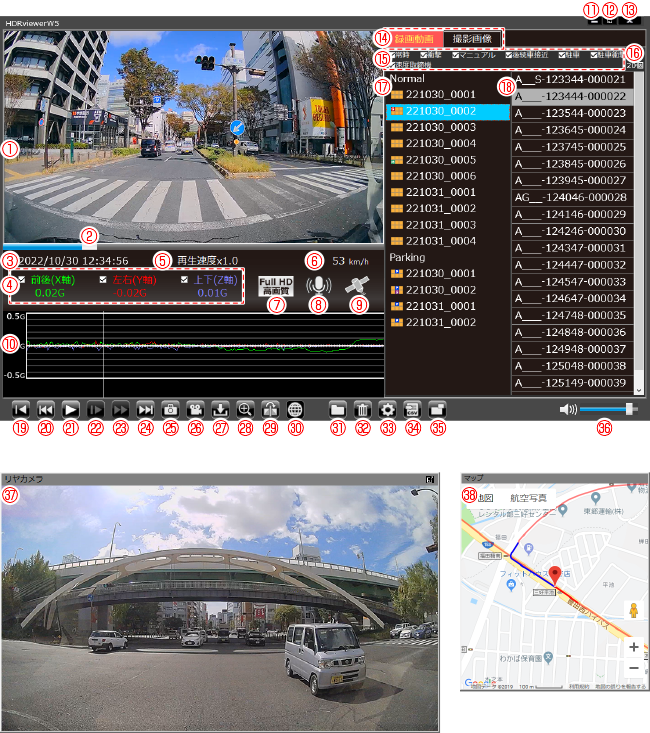This screenshot has height=733, width=650.
Task: Toggle the 上下(Z軸) checkbox
Action: point(185,280)
